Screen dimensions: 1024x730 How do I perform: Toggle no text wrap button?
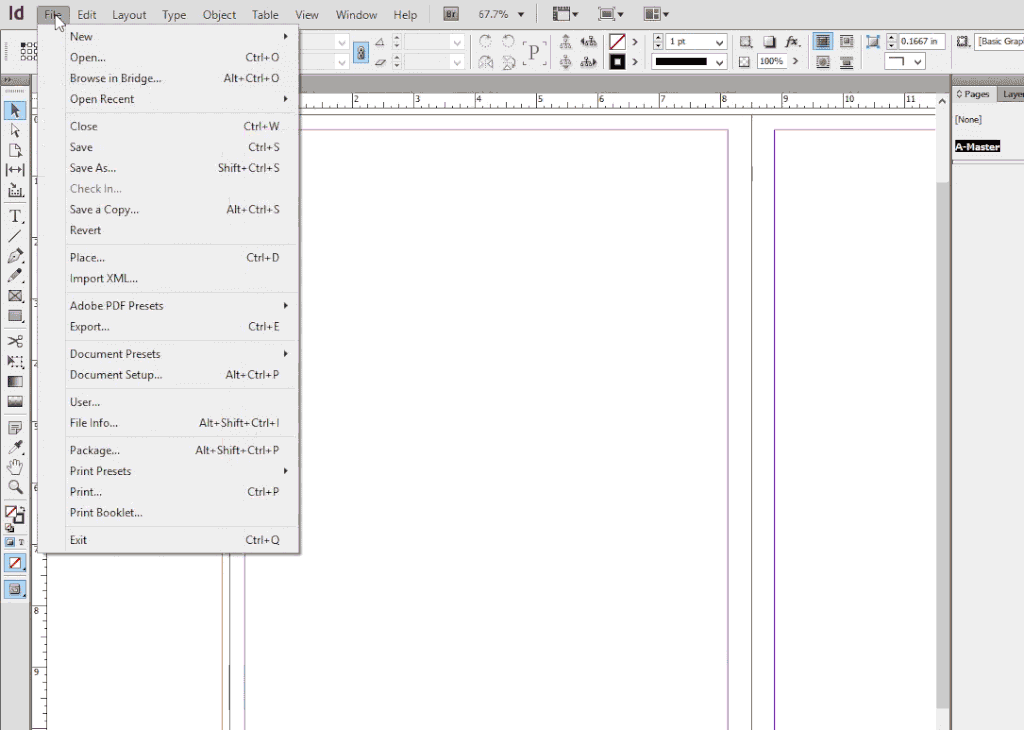(823, 42)
